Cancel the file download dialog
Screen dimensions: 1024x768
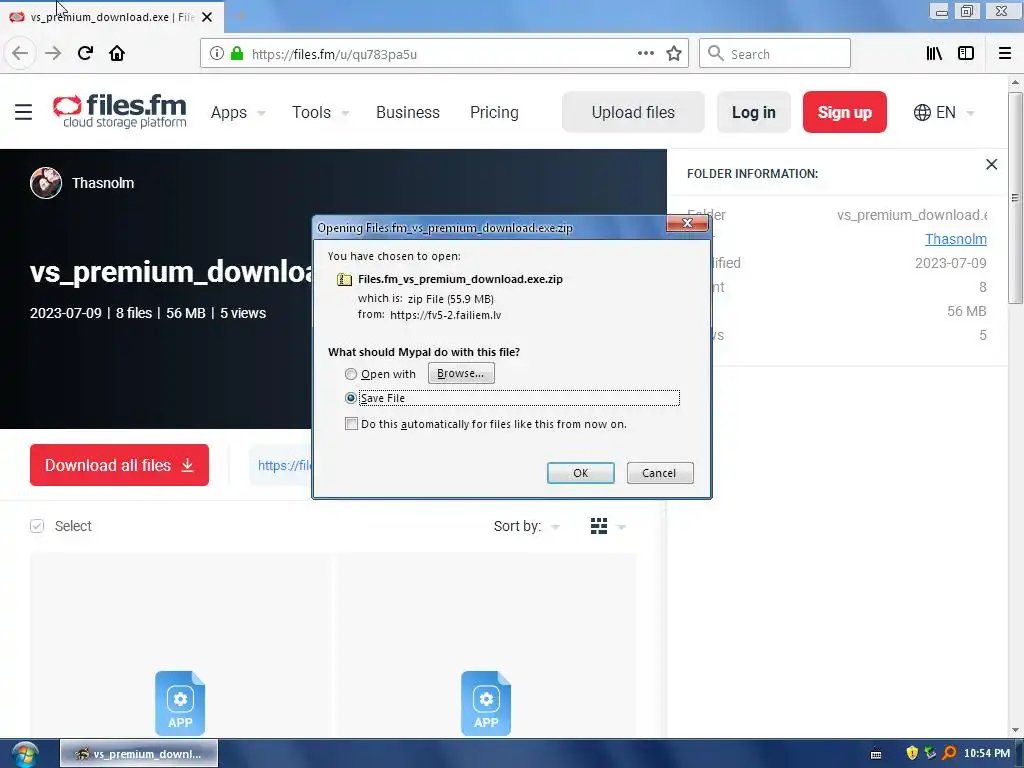(660, 473)
